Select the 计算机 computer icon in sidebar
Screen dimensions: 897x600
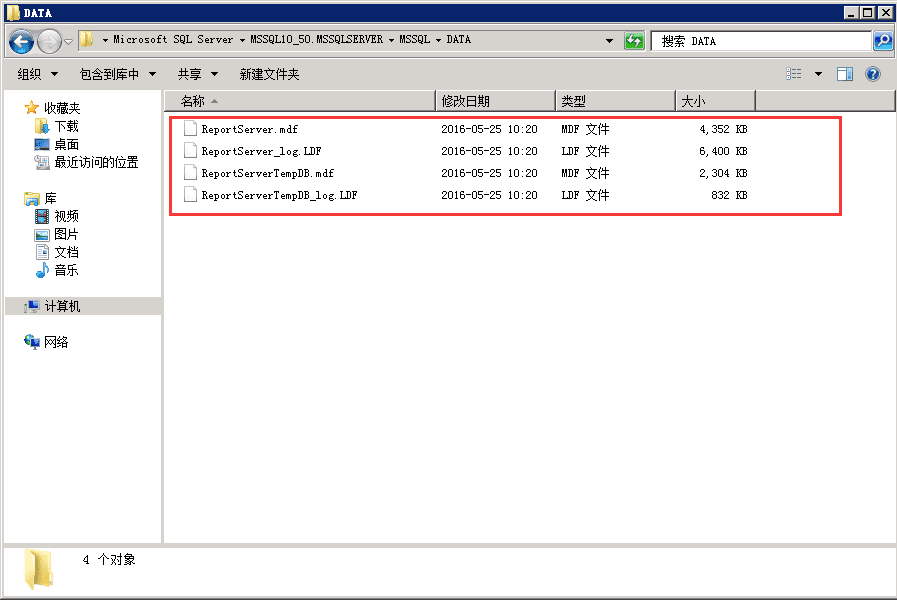(32, 306)
